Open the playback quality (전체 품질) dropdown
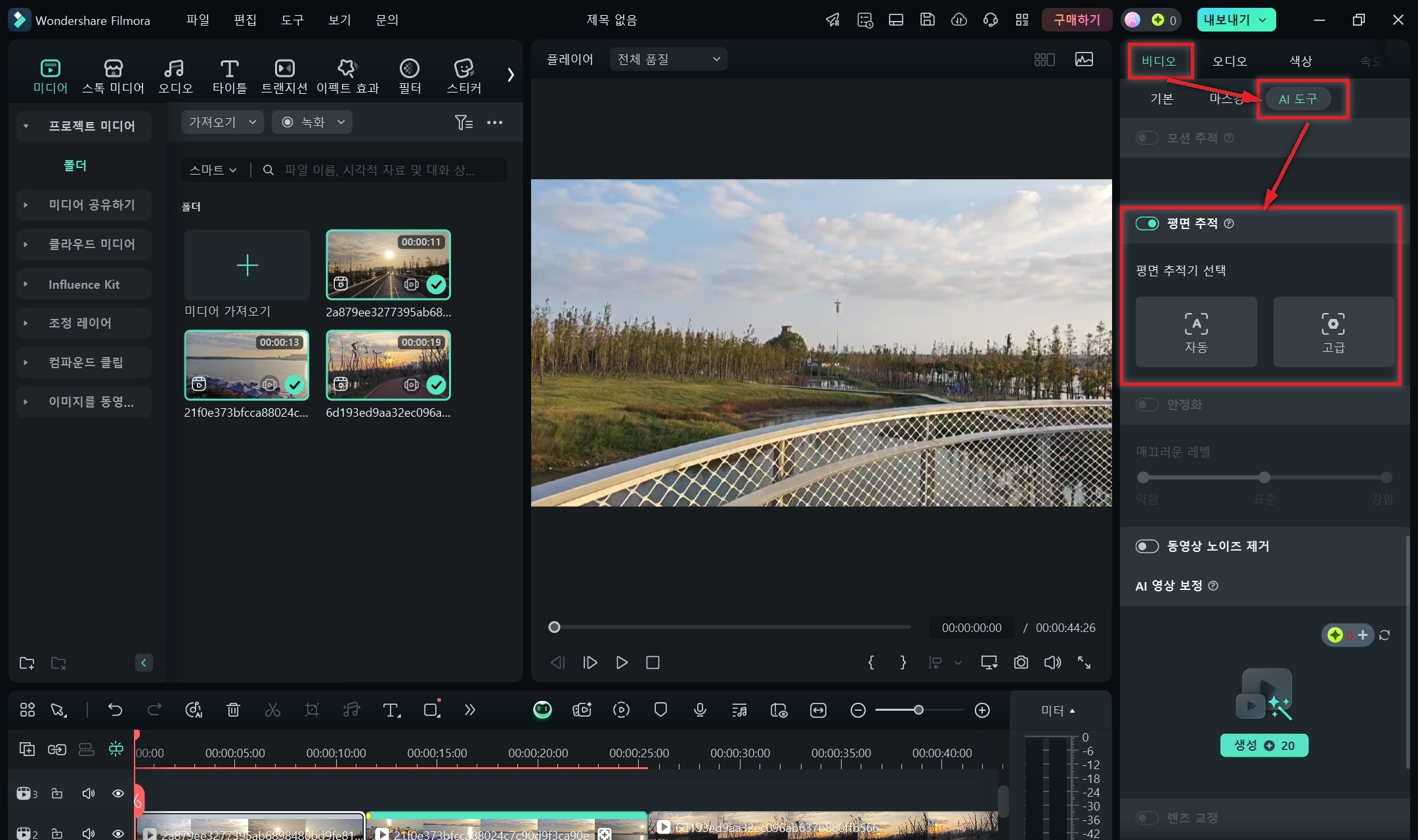 tap(668, 59)
